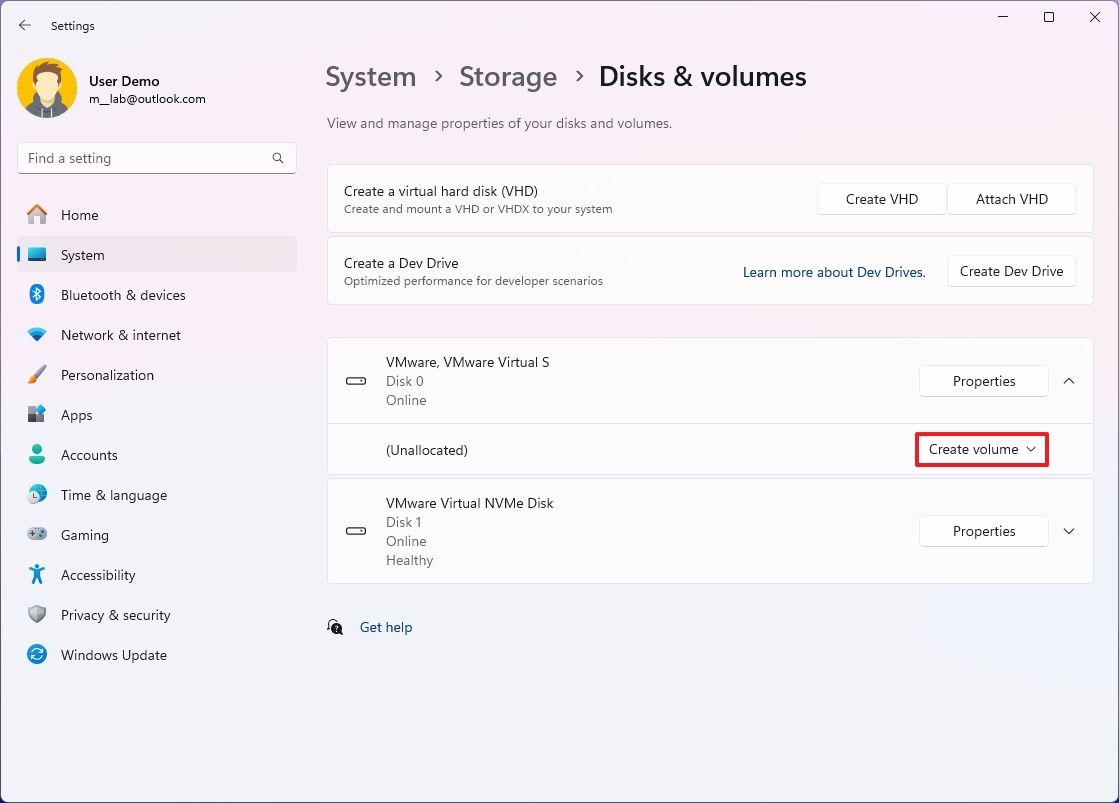Expand the VMware Virtual NVMe Disk entry

[x=1068, y=531]
